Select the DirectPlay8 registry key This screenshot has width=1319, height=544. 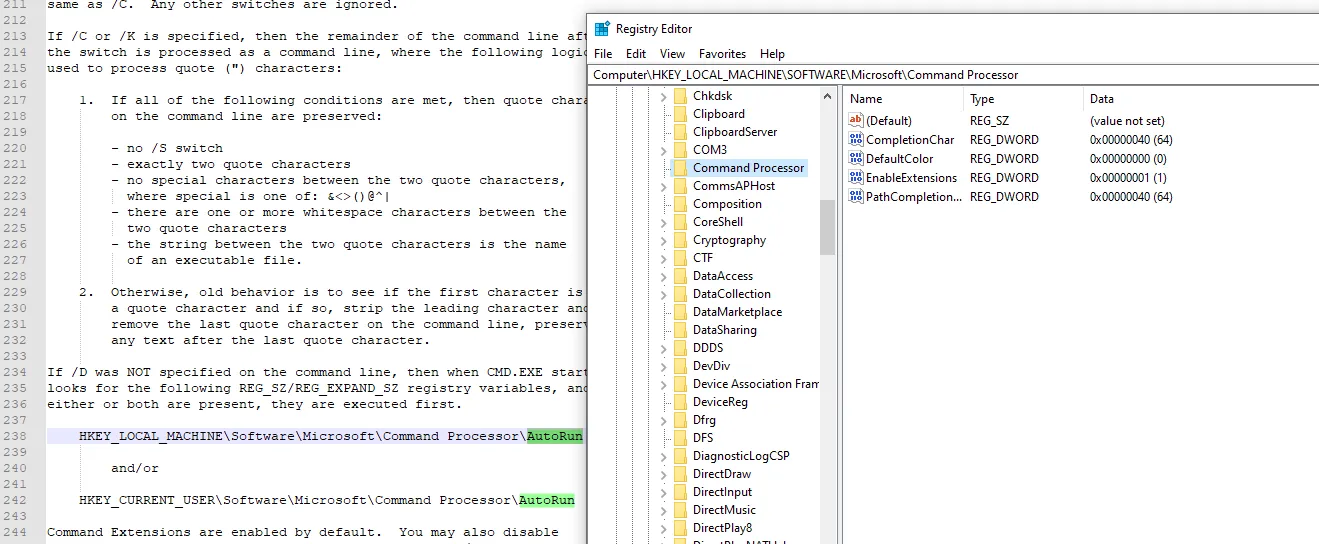tap(722, 528)
